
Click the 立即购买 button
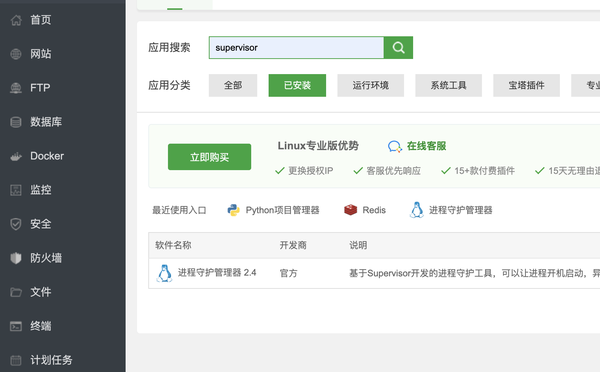point(209,157)
